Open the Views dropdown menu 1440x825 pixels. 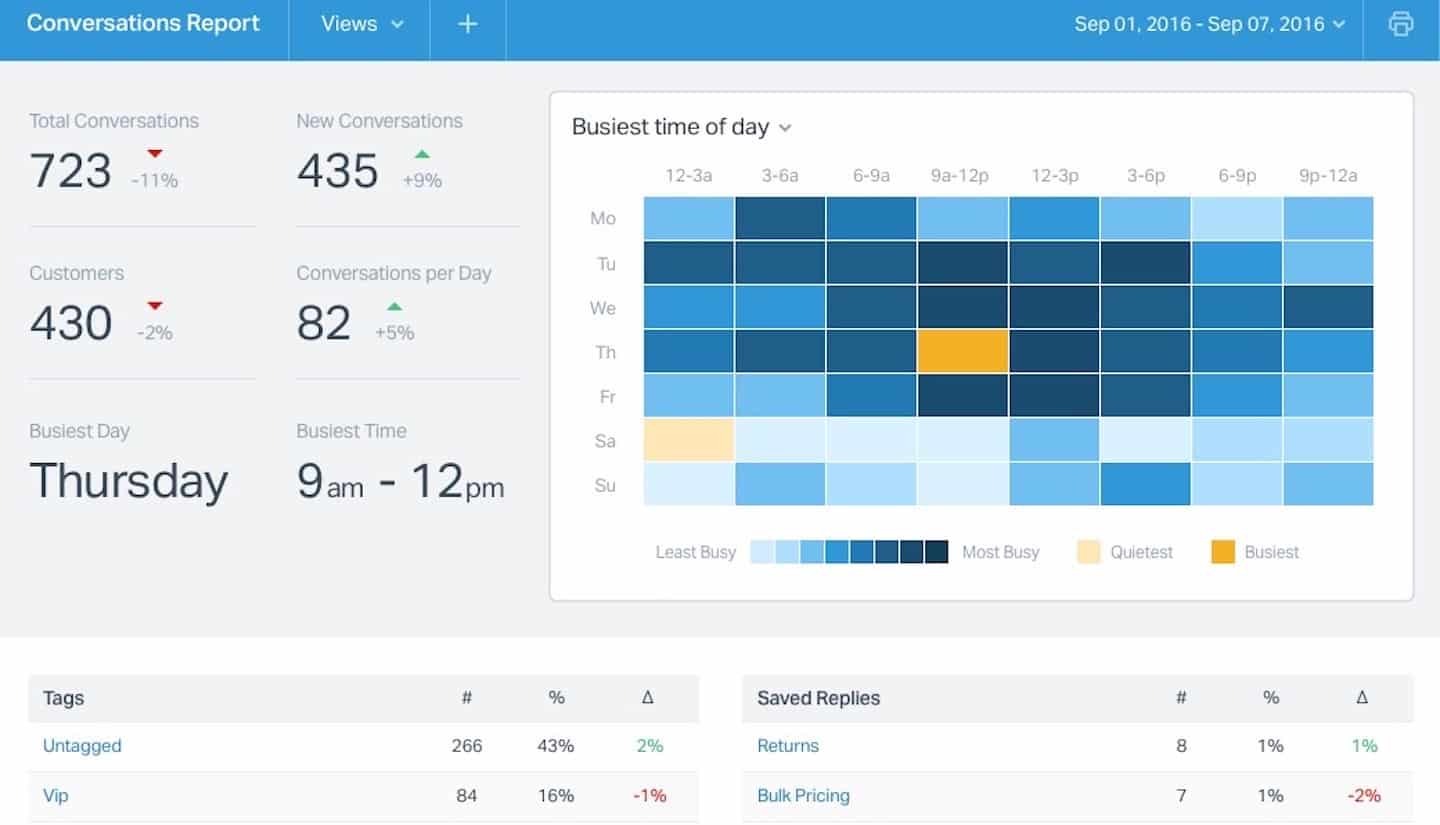coord(361,24)
